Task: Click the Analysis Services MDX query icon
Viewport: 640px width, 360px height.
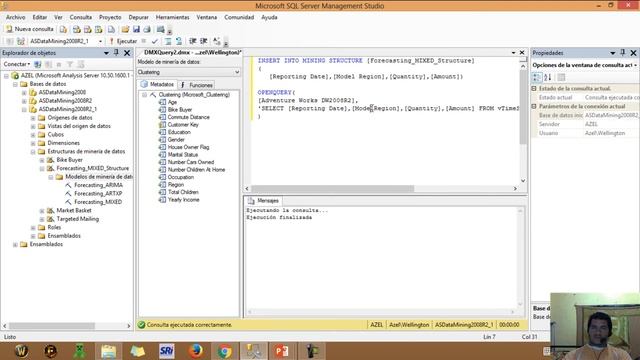Action: pyautogui.click(x=77, y=29)
